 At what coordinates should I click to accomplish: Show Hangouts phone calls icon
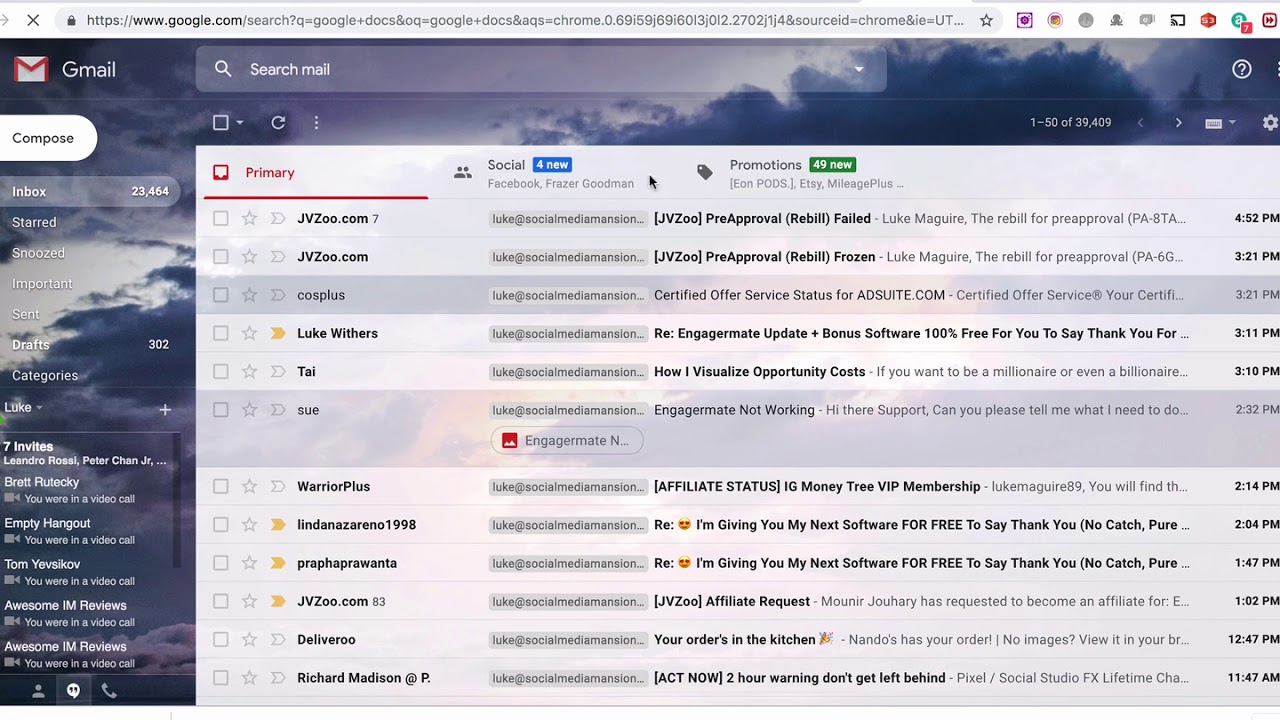point(109,691)
